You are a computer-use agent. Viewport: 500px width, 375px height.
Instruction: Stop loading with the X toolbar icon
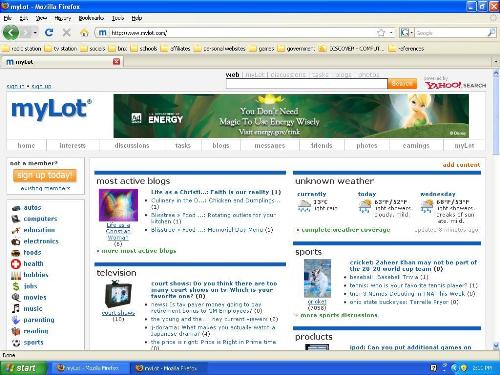coord(67,32)
